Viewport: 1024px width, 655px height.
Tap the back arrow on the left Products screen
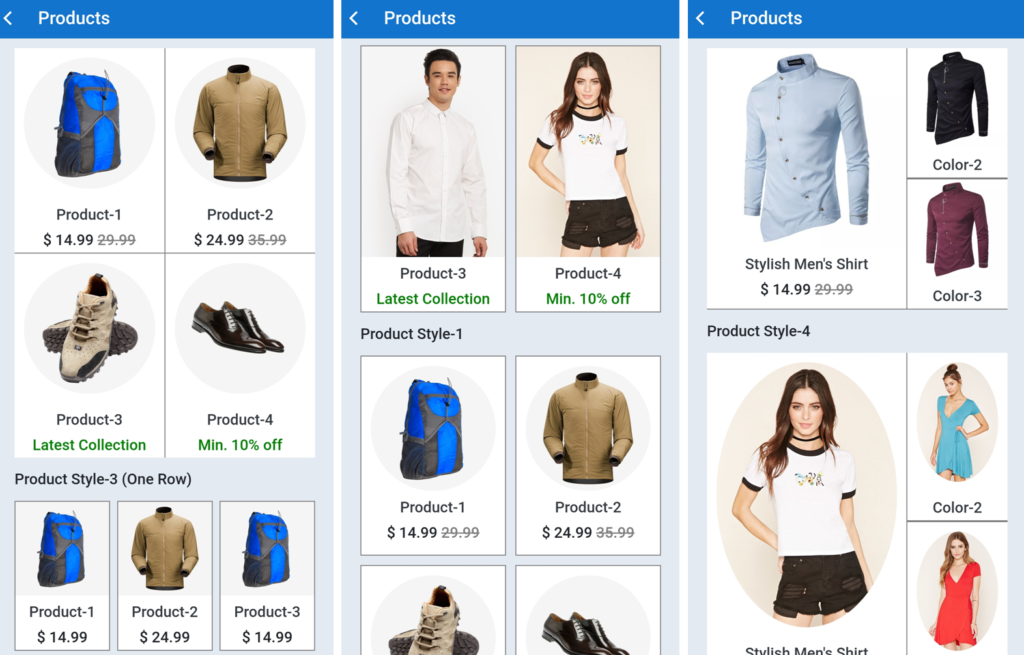[8, 18]
